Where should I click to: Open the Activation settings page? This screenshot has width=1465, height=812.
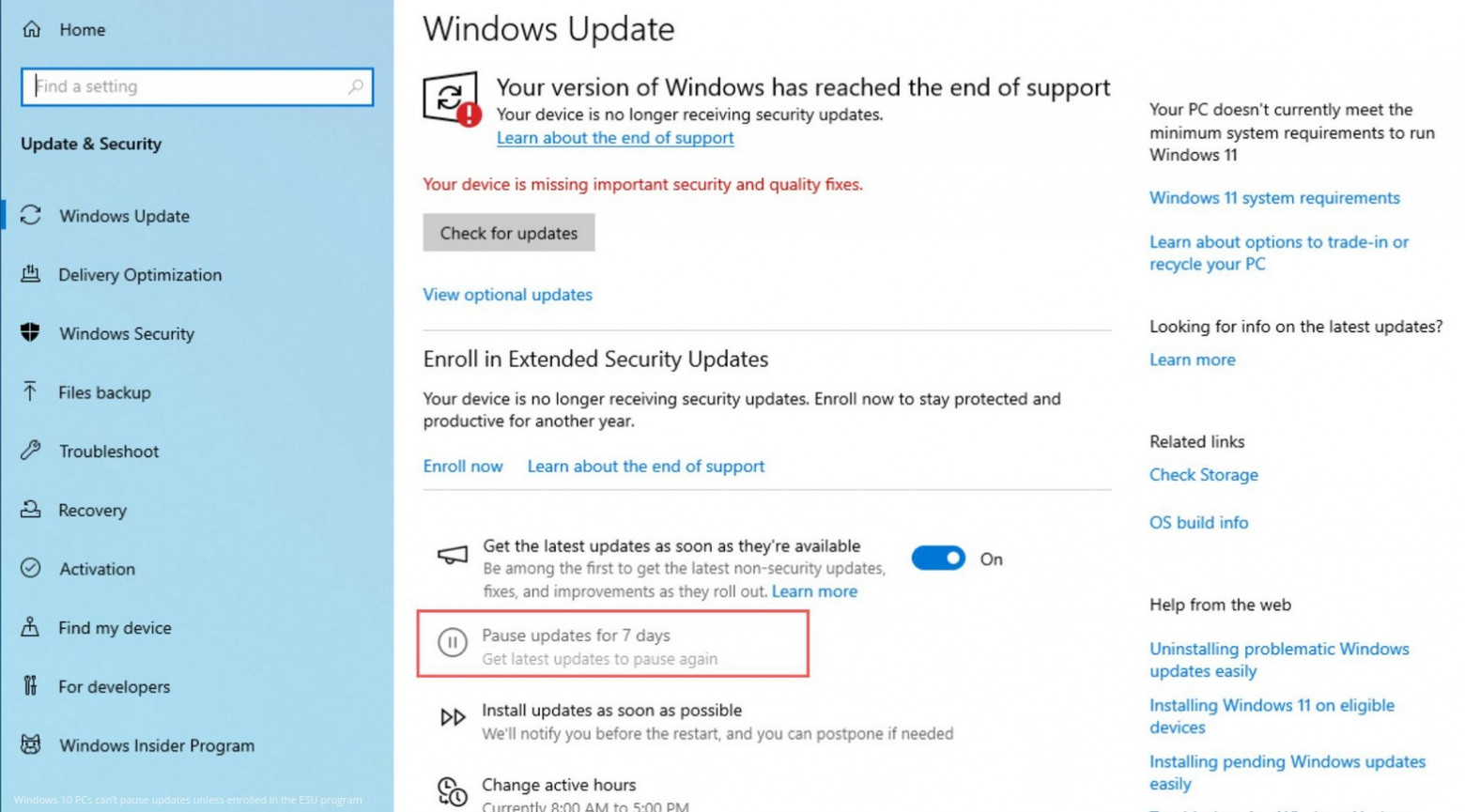coord(97,569)
